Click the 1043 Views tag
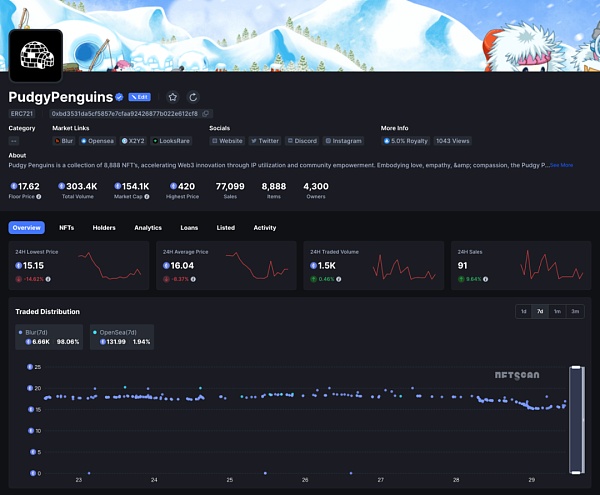Image resolution: width=600 pixels, height=495 pixels. pos(453,141)
